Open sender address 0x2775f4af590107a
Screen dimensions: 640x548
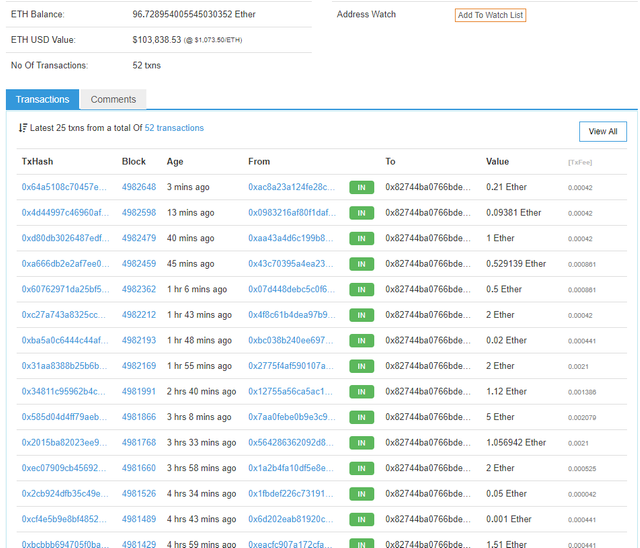[x=291, y=366]
